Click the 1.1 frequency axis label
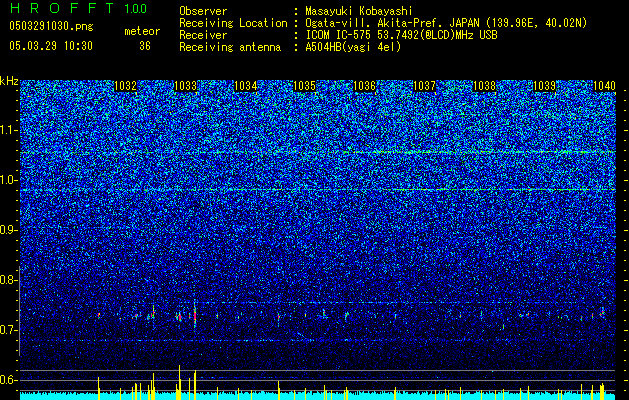The image size is (629, 400). click(x=8, y=130)
